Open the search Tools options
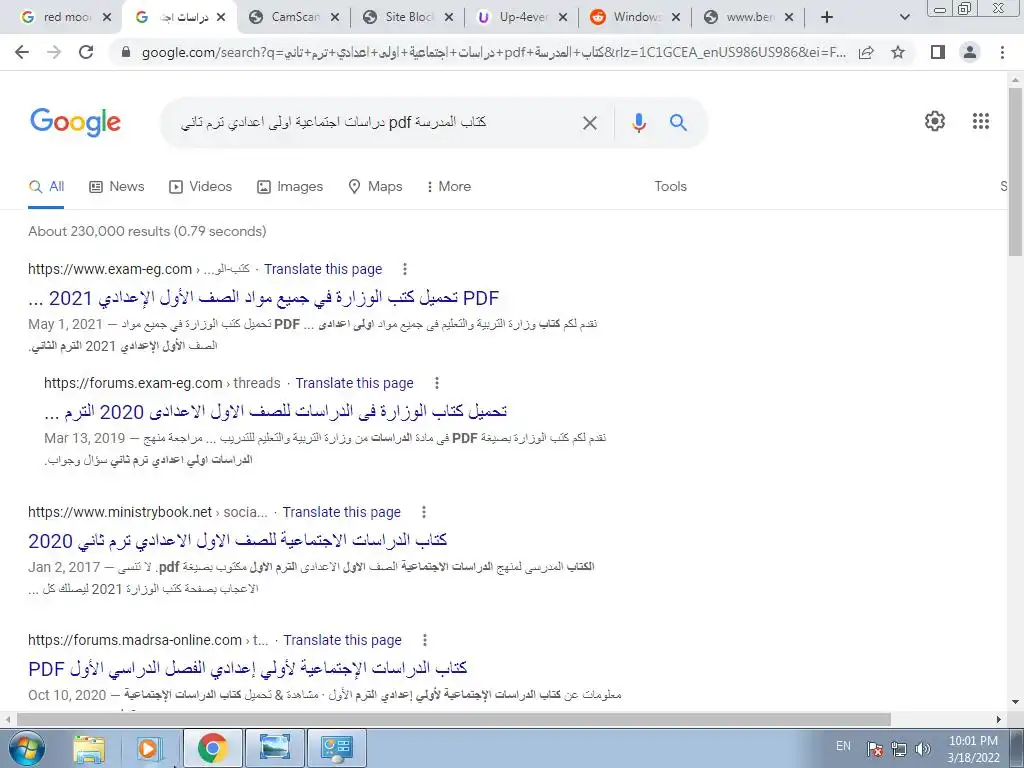The image size is (1024, 768). (x=671, y=187)
